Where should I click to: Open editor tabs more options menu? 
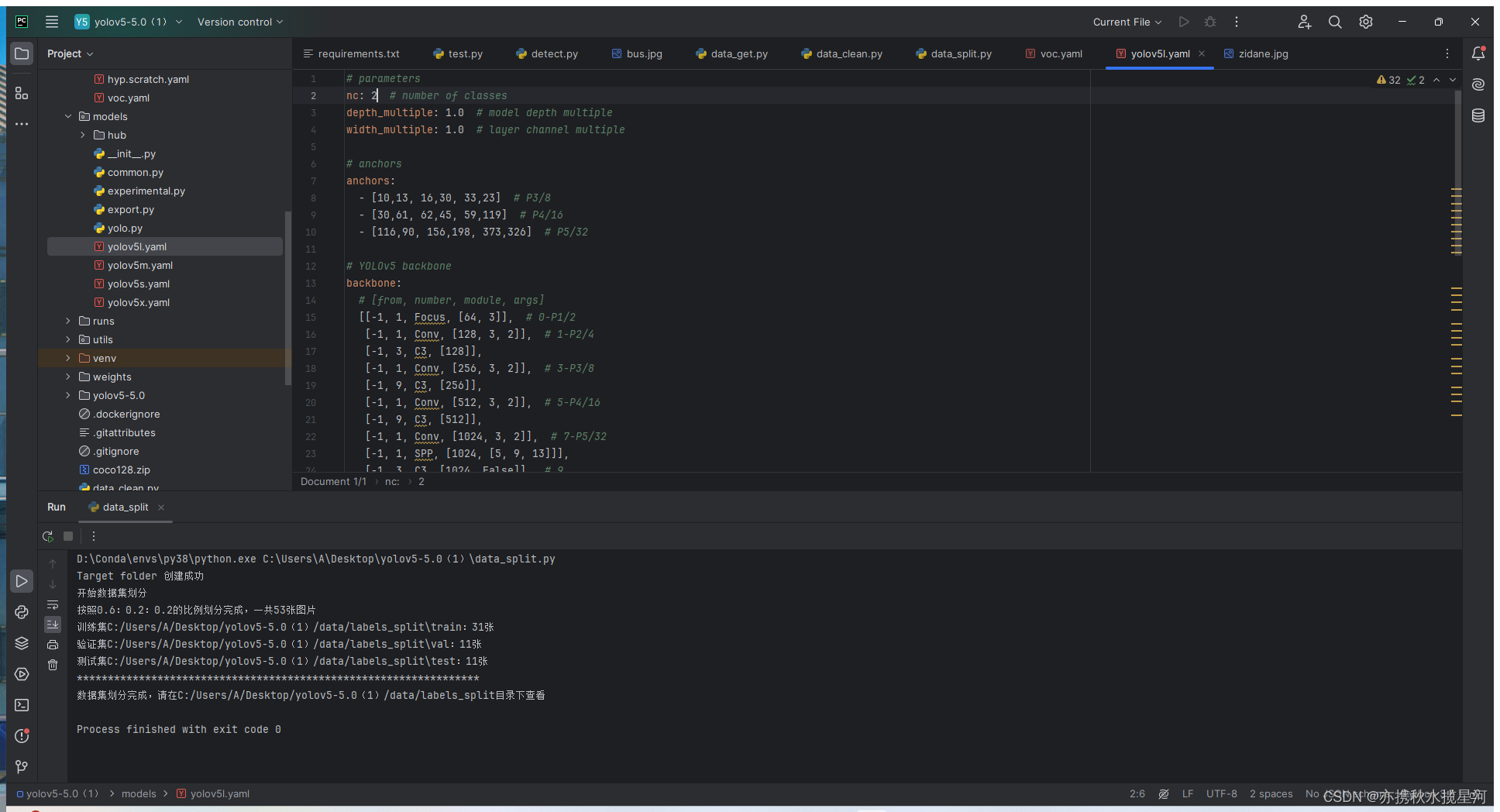(x=1447, y=53)
